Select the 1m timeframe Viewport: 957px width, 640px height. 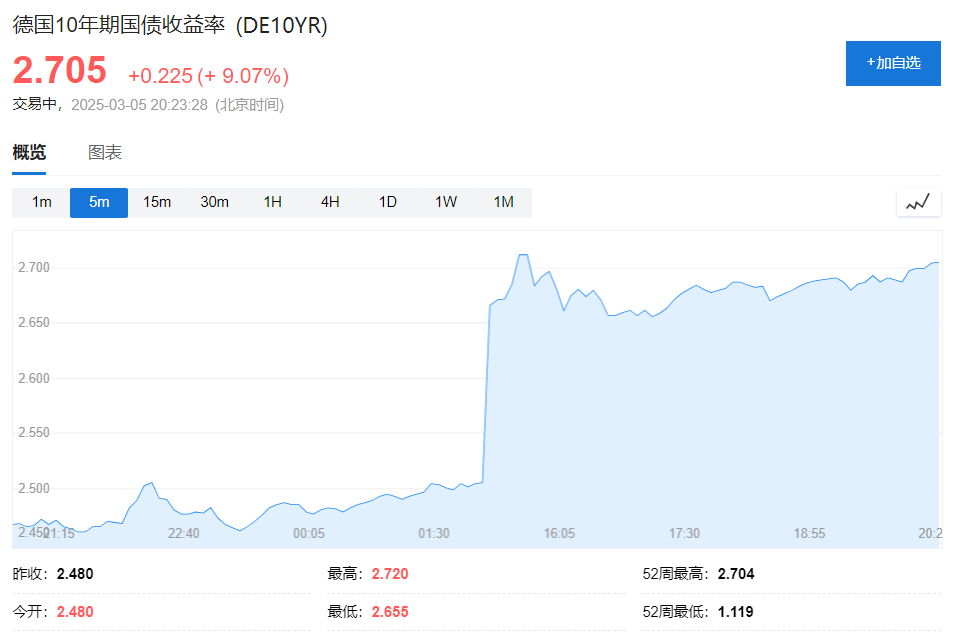click(x=40, y=201)
